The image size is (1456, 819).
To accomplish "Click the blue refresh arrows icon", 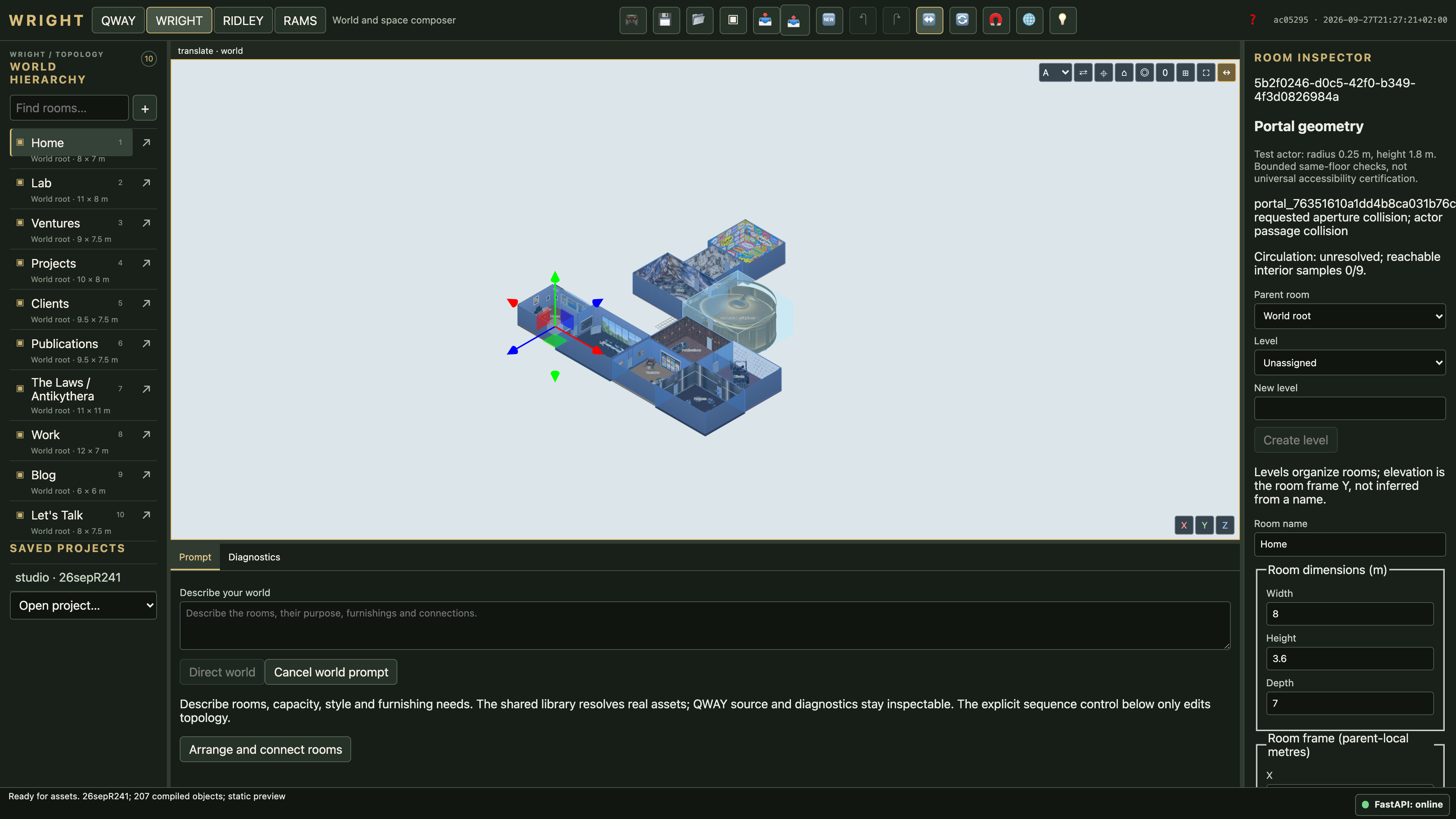I will tap(963, 20).
